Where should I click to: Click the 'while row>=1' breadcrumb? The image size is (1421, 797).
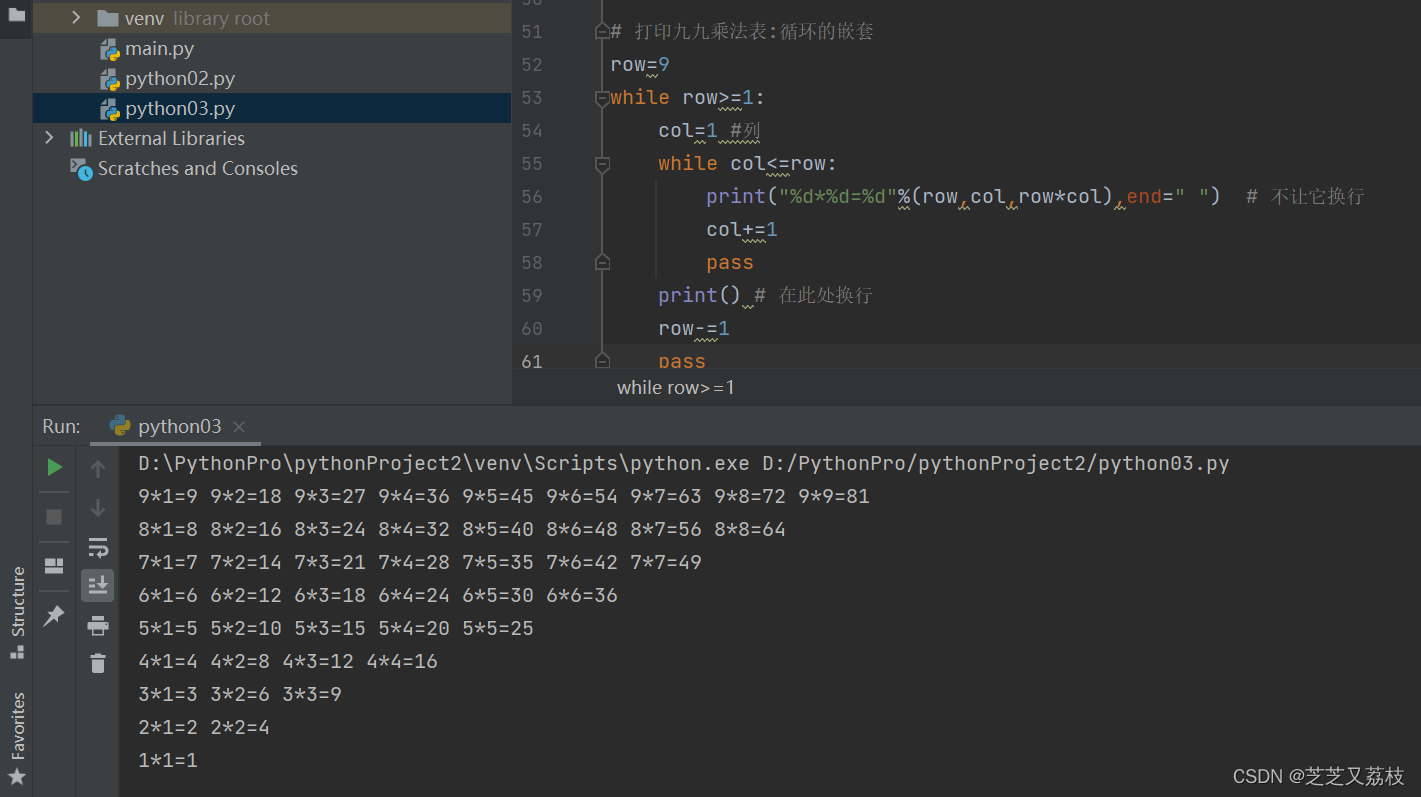point(676,387)
